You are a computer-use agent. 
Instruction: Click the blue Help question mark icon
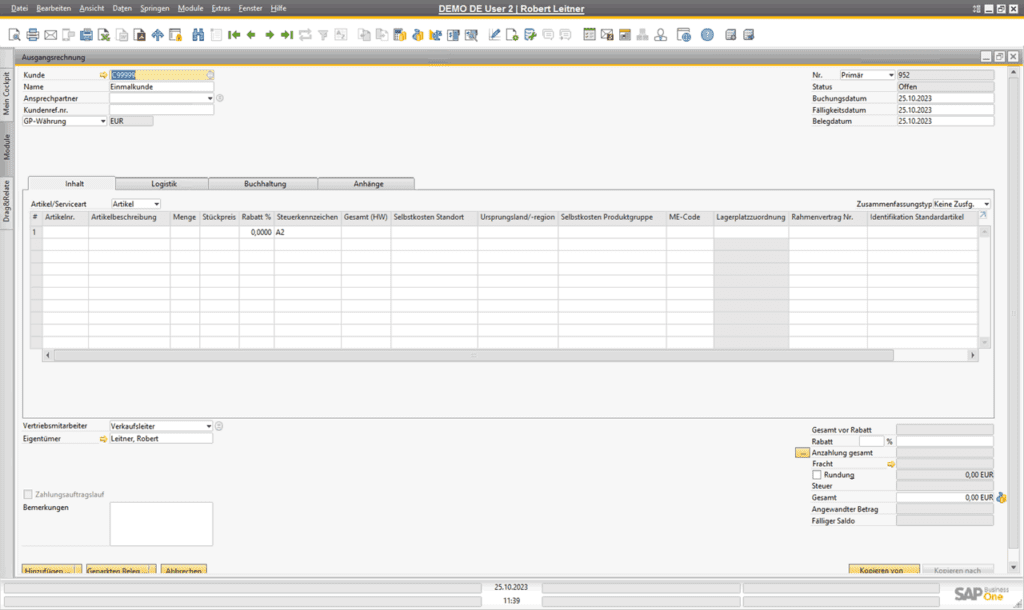click(707, 35)
